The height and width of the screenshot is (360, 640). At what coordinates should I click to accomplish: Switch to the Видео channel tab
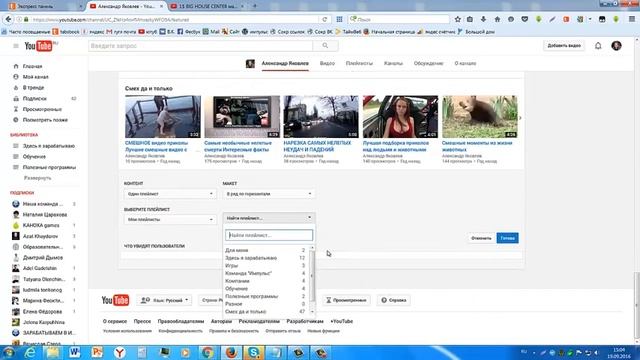(x=327, y=63)
